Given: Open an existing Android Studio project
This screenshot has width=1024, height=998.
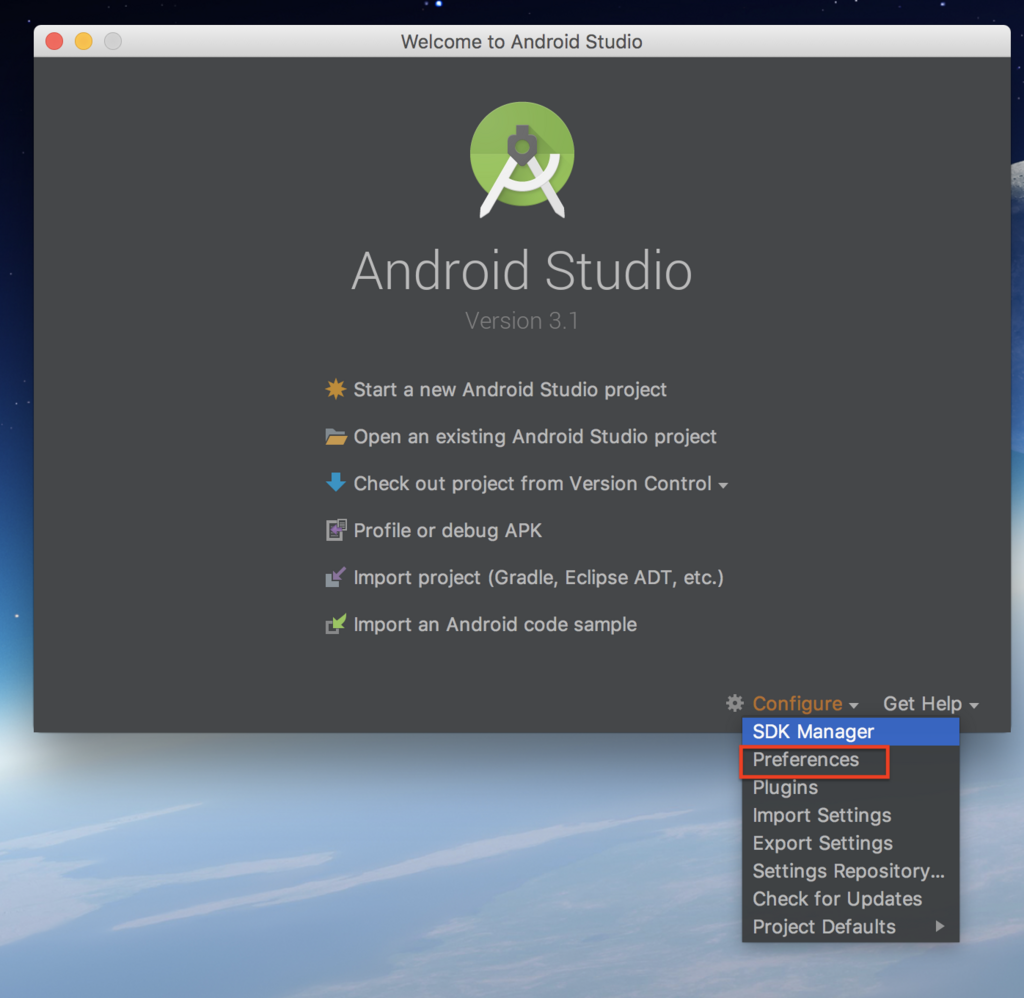Looking at the screenshot, I should [x=535, y=436].
